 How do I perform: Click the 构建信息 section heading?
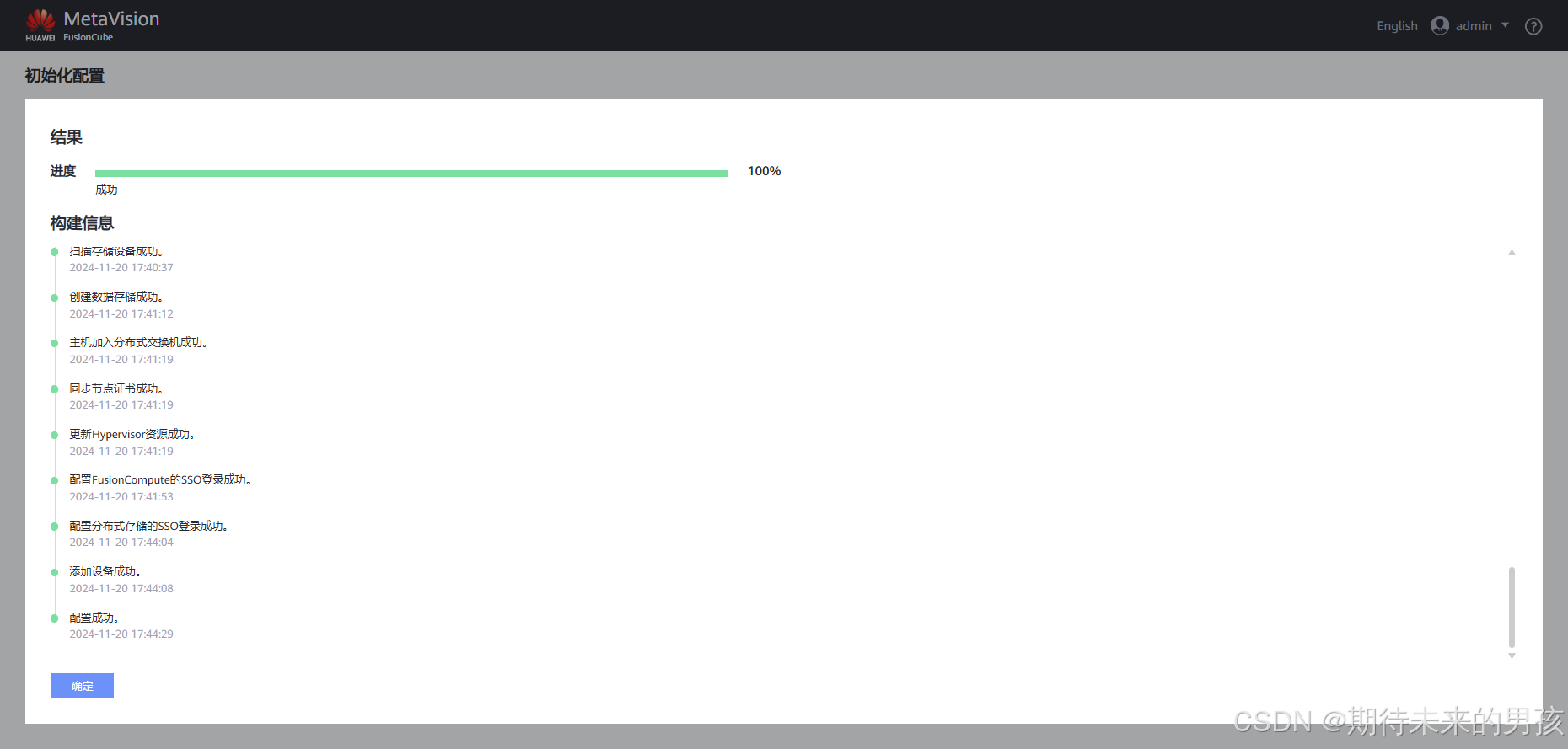(82, 223)
